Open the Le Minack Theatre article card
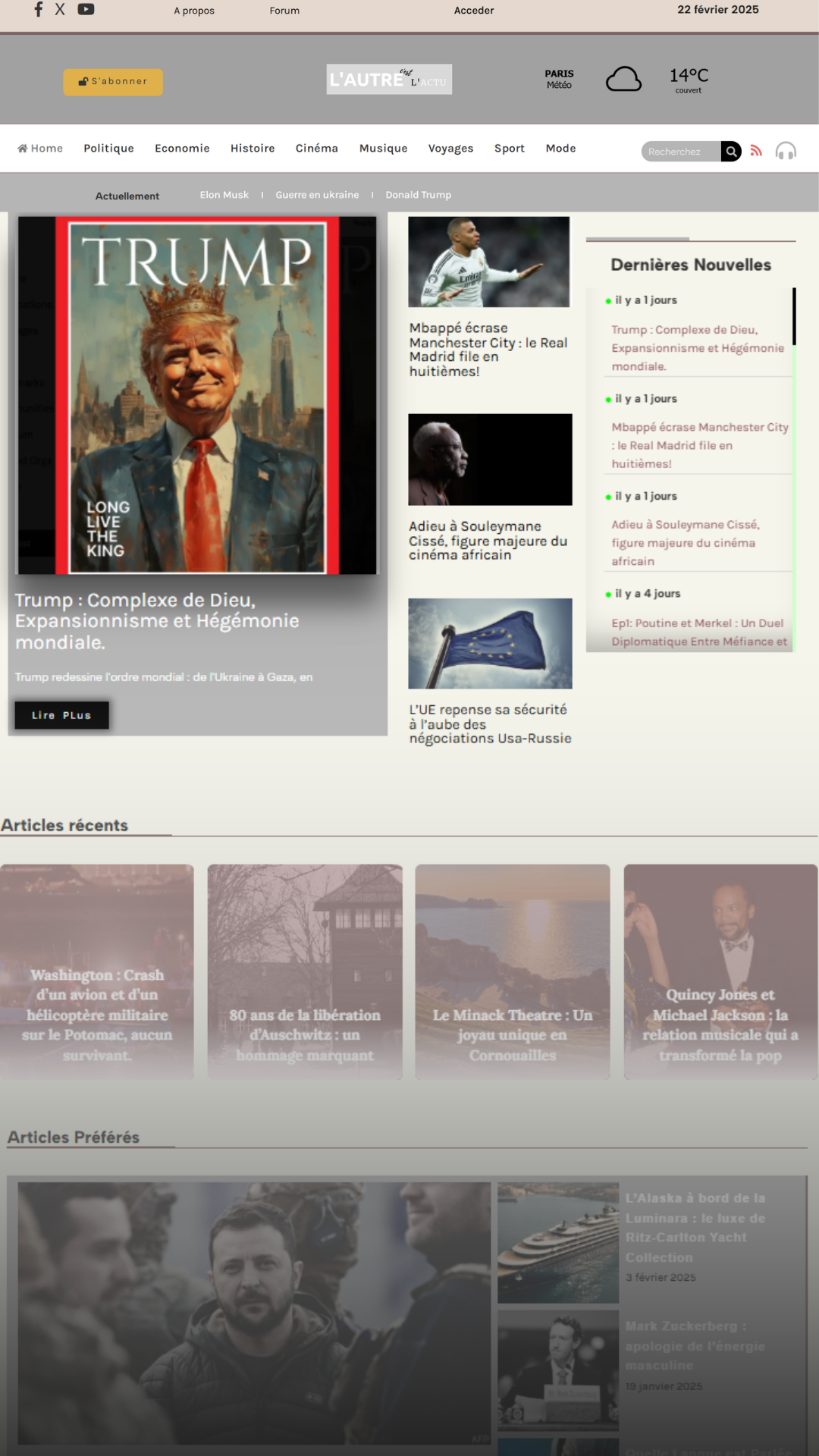The image size is (819, 1456). click(513, 971)
